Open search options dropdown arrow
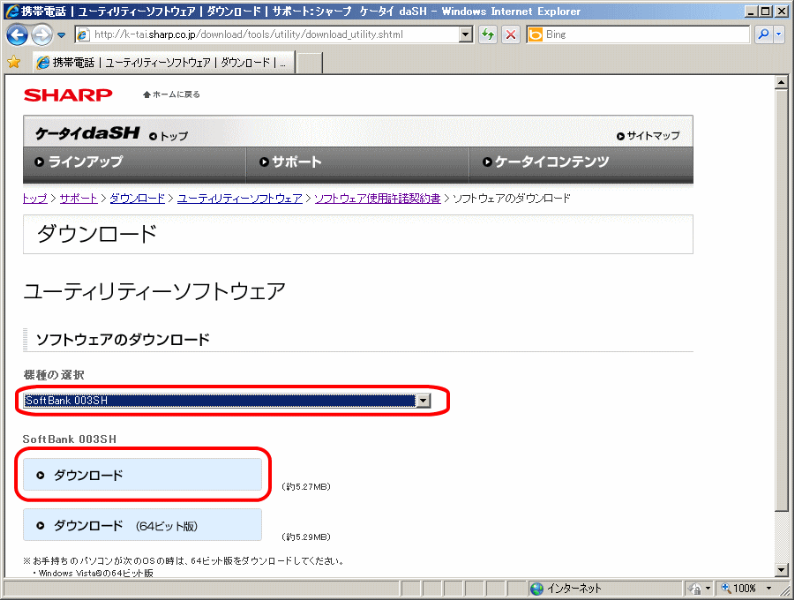 (x=779, y=34)
